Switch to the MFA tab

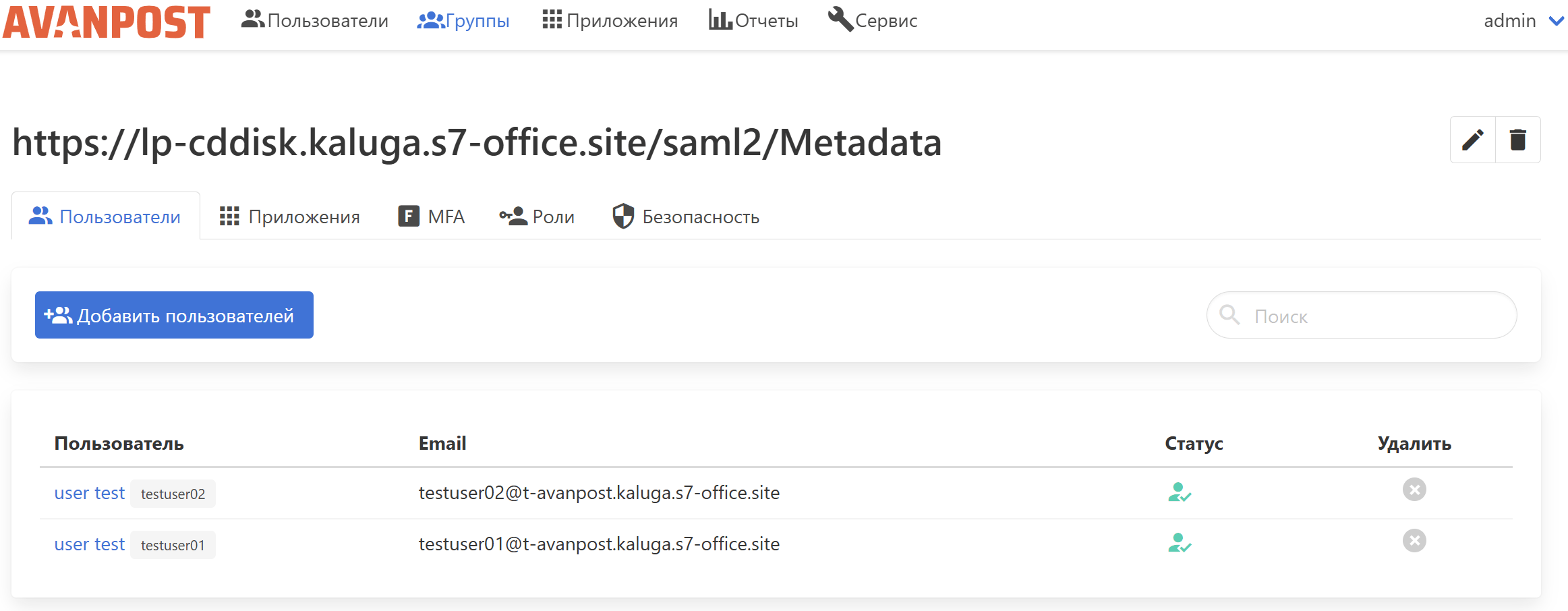[432, 216]
